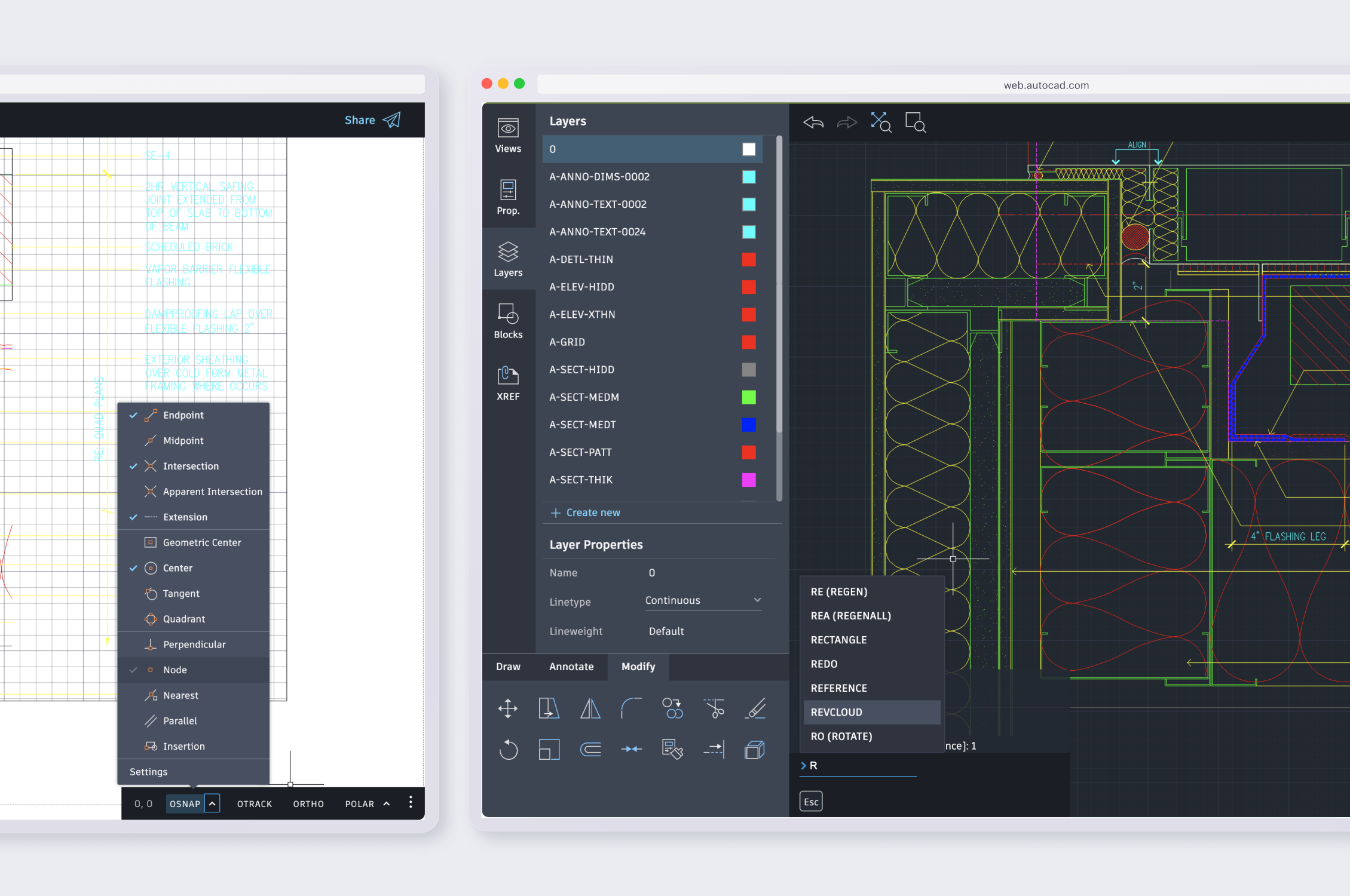
Task: Click the zoom extents icon
Action: click(880, 122)
